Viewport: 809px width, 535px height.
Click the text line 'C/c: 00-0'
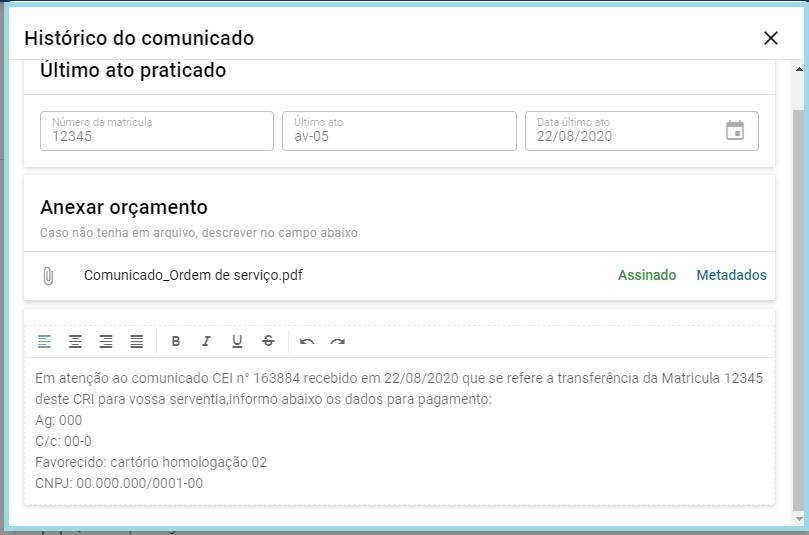[x=63, y=442]
